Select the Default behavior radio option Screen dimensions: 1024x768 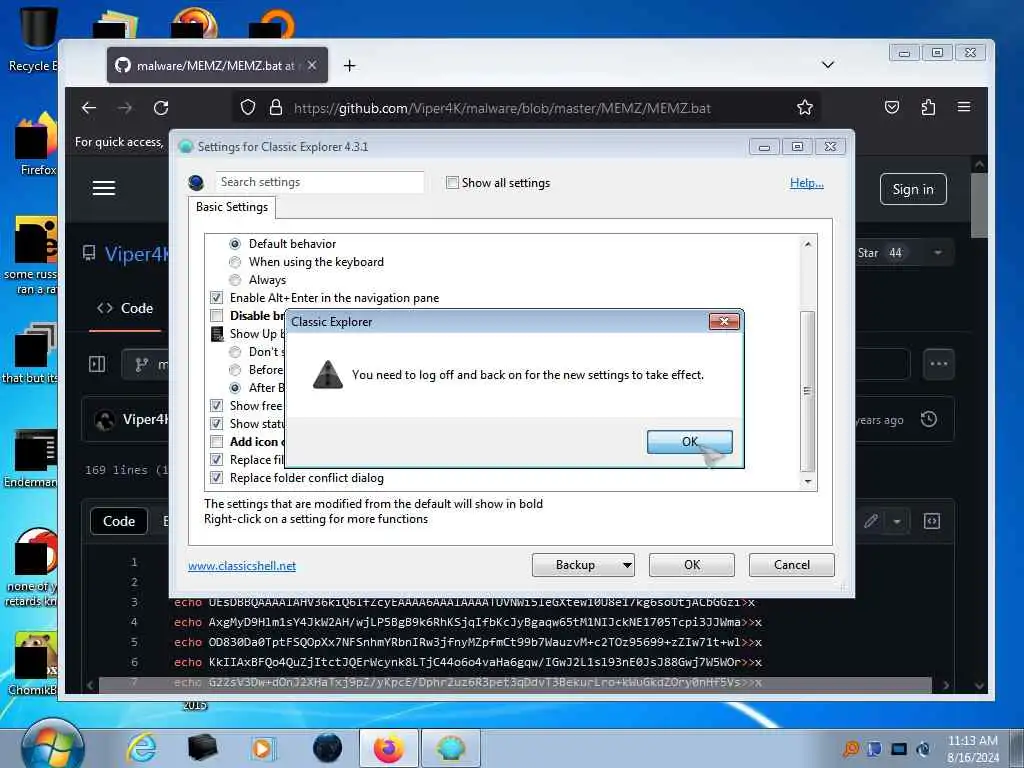235,244
